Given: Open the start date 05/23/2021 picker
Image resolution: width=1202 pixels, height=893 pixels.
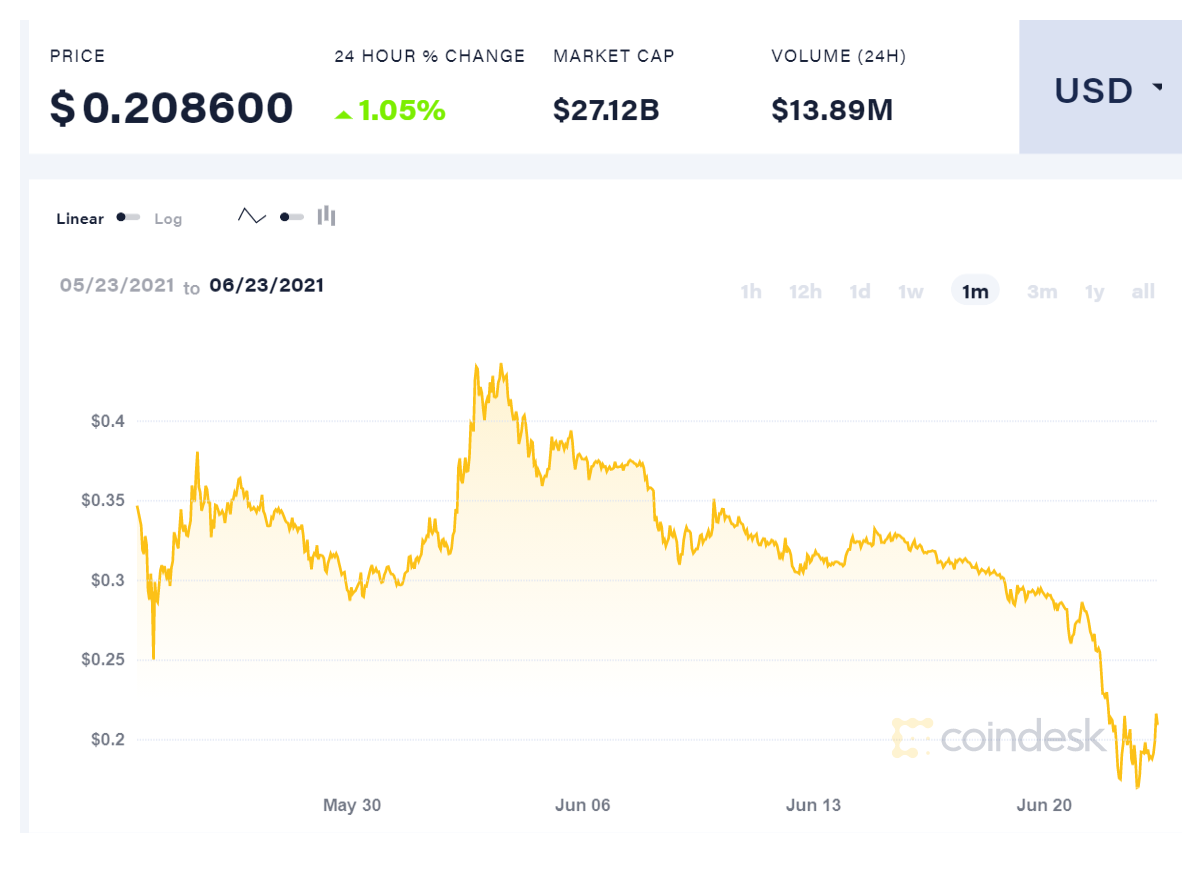Looking at the screenshot, I should tap(114, 285).
